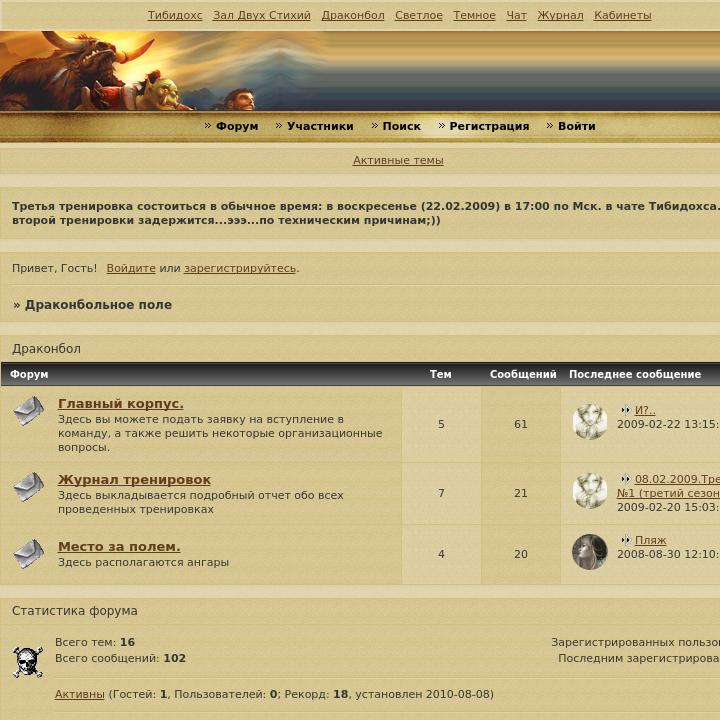
Task: Open the Журнал тренировок forum
Action: tap(134, 479)
